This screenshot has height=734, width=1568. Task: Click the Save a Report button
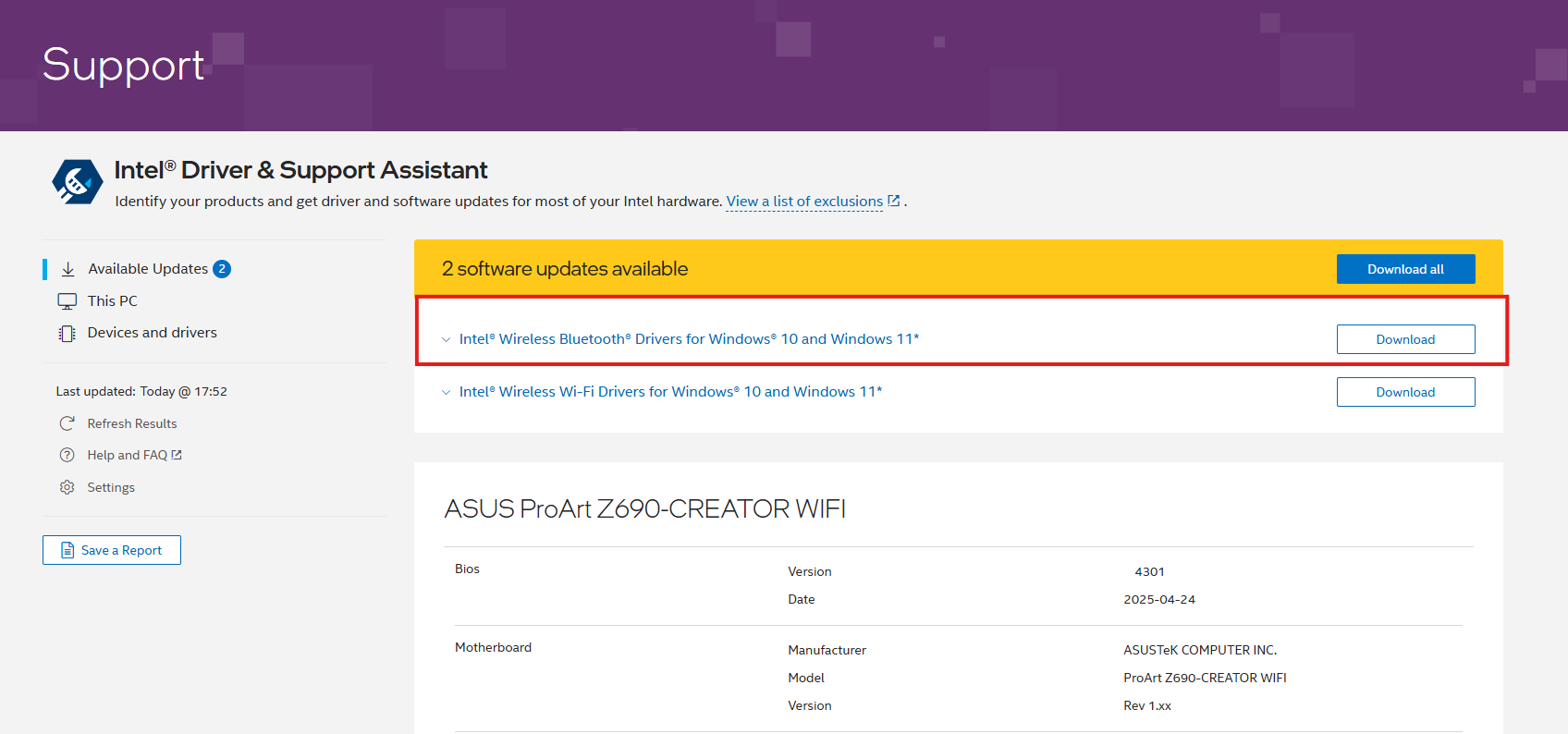(x=112, y=550)
